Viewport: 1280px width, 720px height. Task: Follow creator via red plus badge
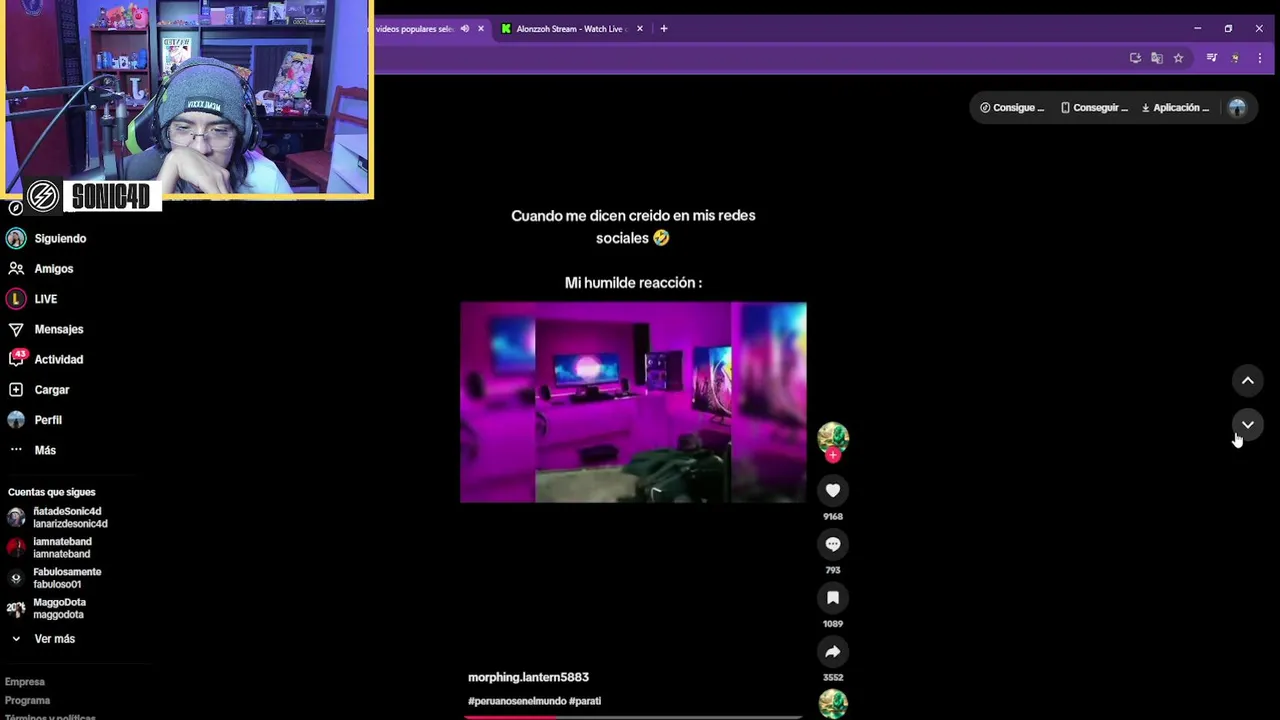click(833, 456)
